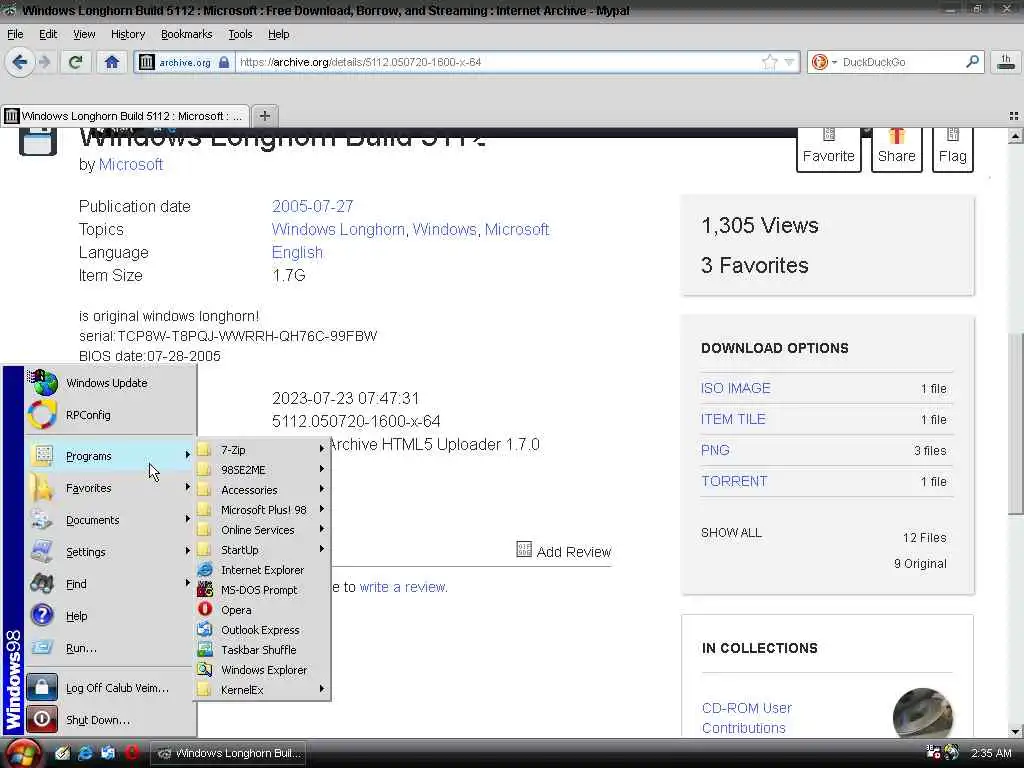Open the CD-ROM User Contributions collection
Image resolution: width=1024 pixels, height=768 pixels.
pos(746,718)
